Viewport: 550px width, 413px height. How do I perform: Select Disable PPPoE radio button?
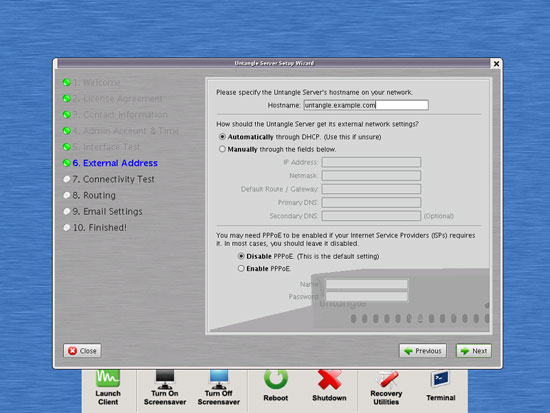241,256
